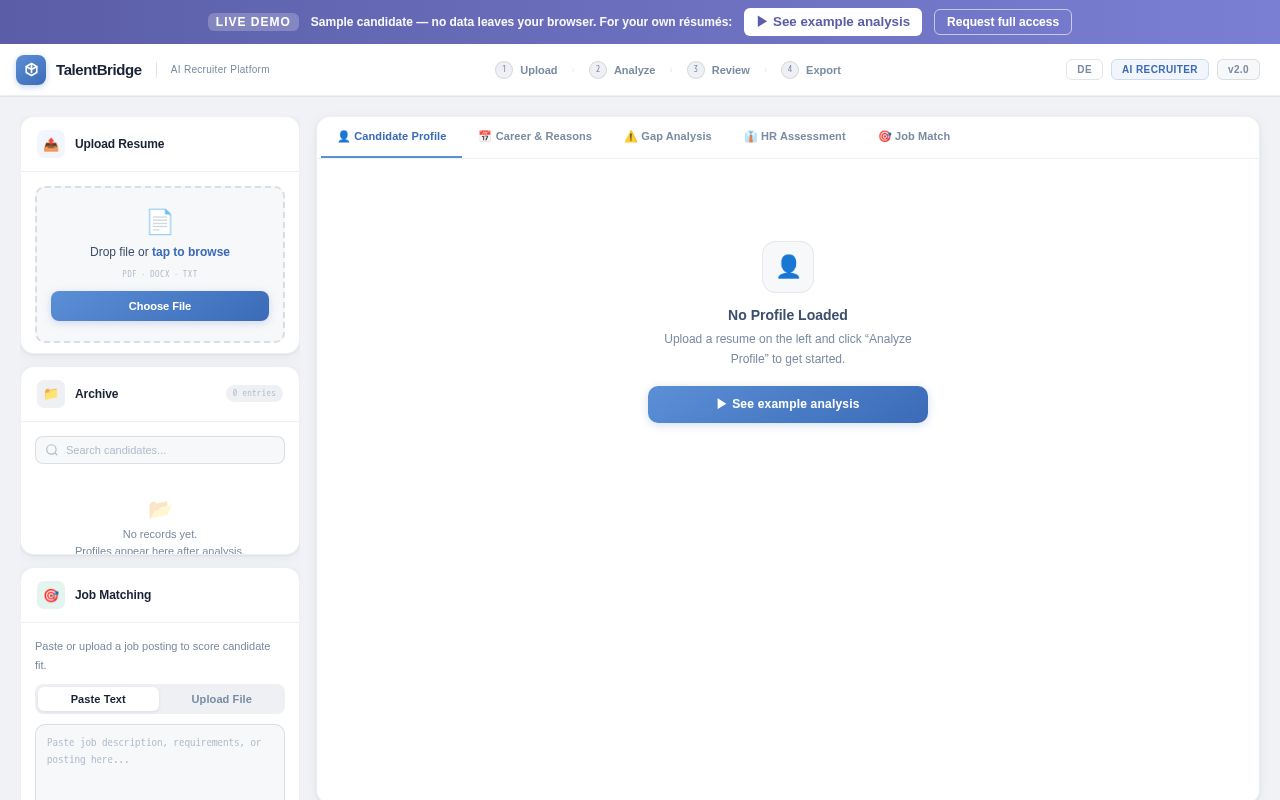Viewport: 1280px width, 800px height.
Task: Click into the job description text area
Action: point(160,762)
